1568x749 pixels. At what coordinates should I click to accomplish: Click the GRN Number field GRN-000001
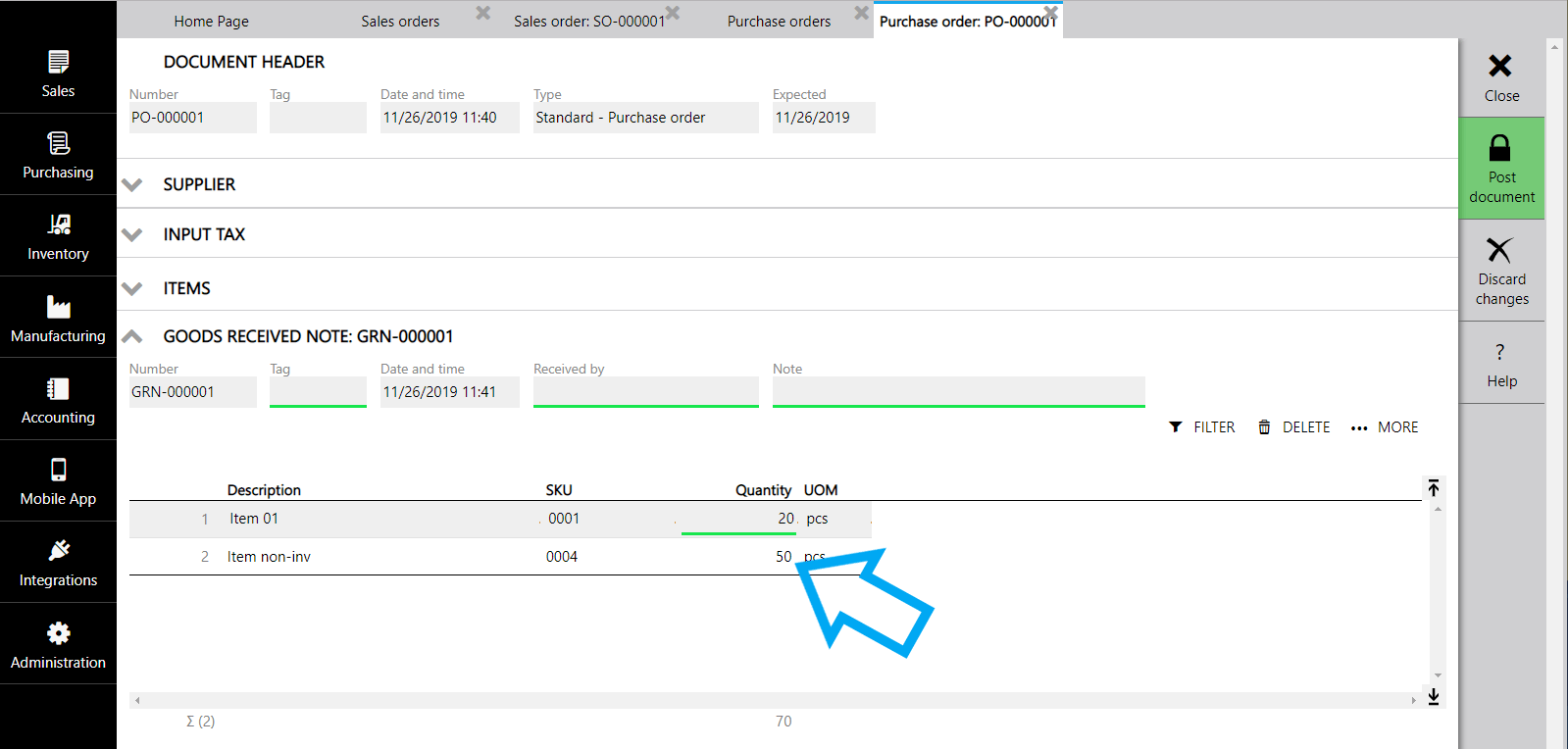pyautogui.click(x=193, y=392)
